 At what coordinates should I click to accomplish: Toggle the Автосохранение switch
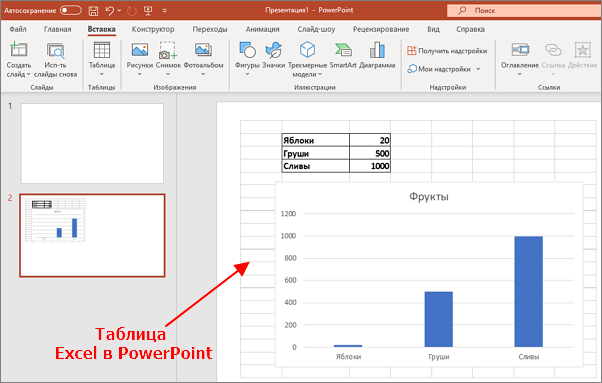point(71,10)
